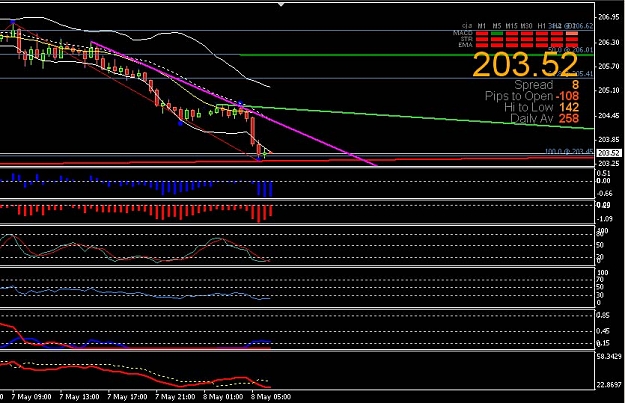Click the green MACD M5 signal cell

(497, 33)
